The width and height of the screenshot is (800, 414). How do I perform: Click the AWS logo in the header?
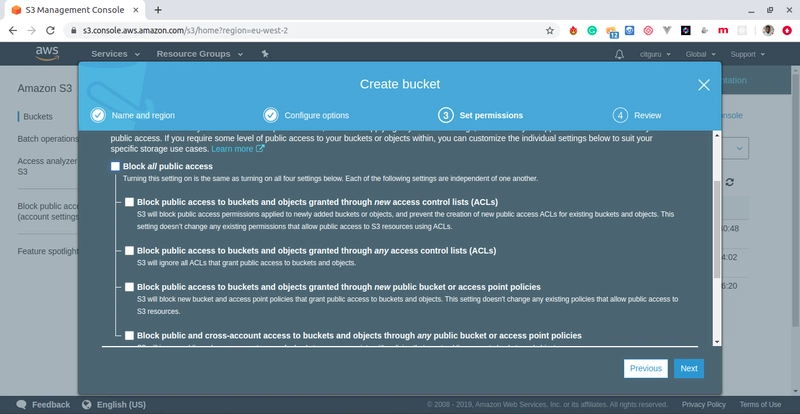pyautogui.click(x=47, y=53)
